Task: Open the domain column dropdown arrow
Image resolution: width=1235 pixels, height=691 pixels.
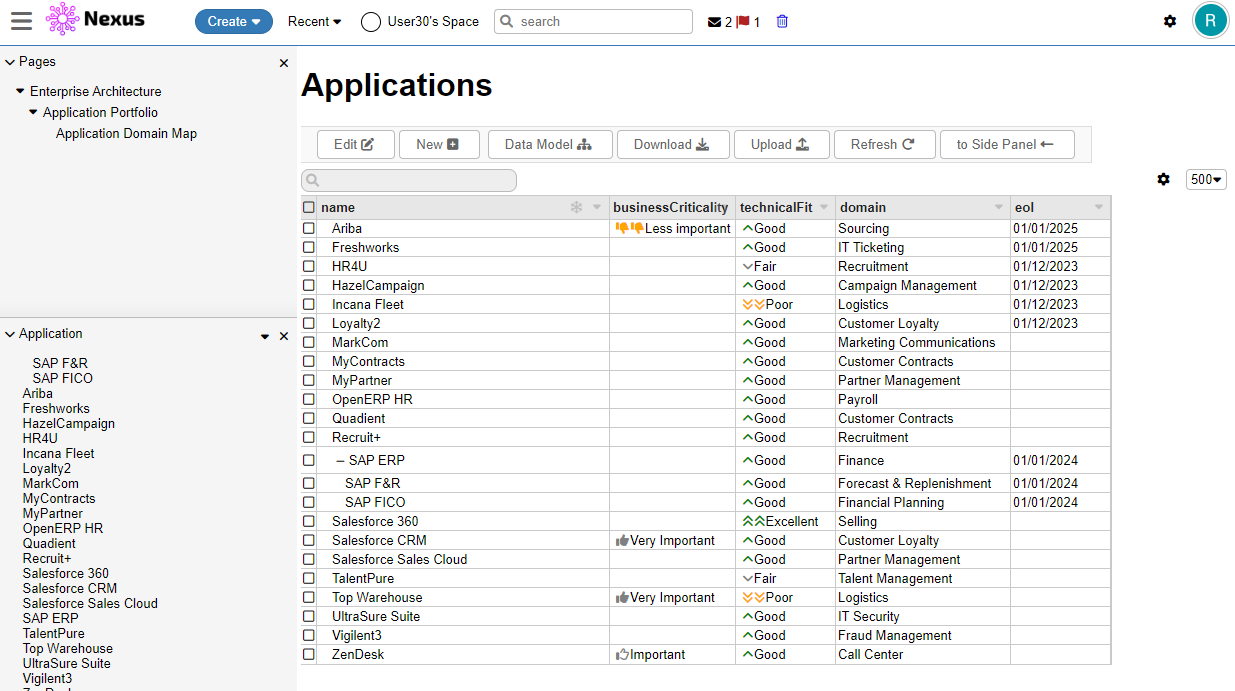Action: (999, 207)
